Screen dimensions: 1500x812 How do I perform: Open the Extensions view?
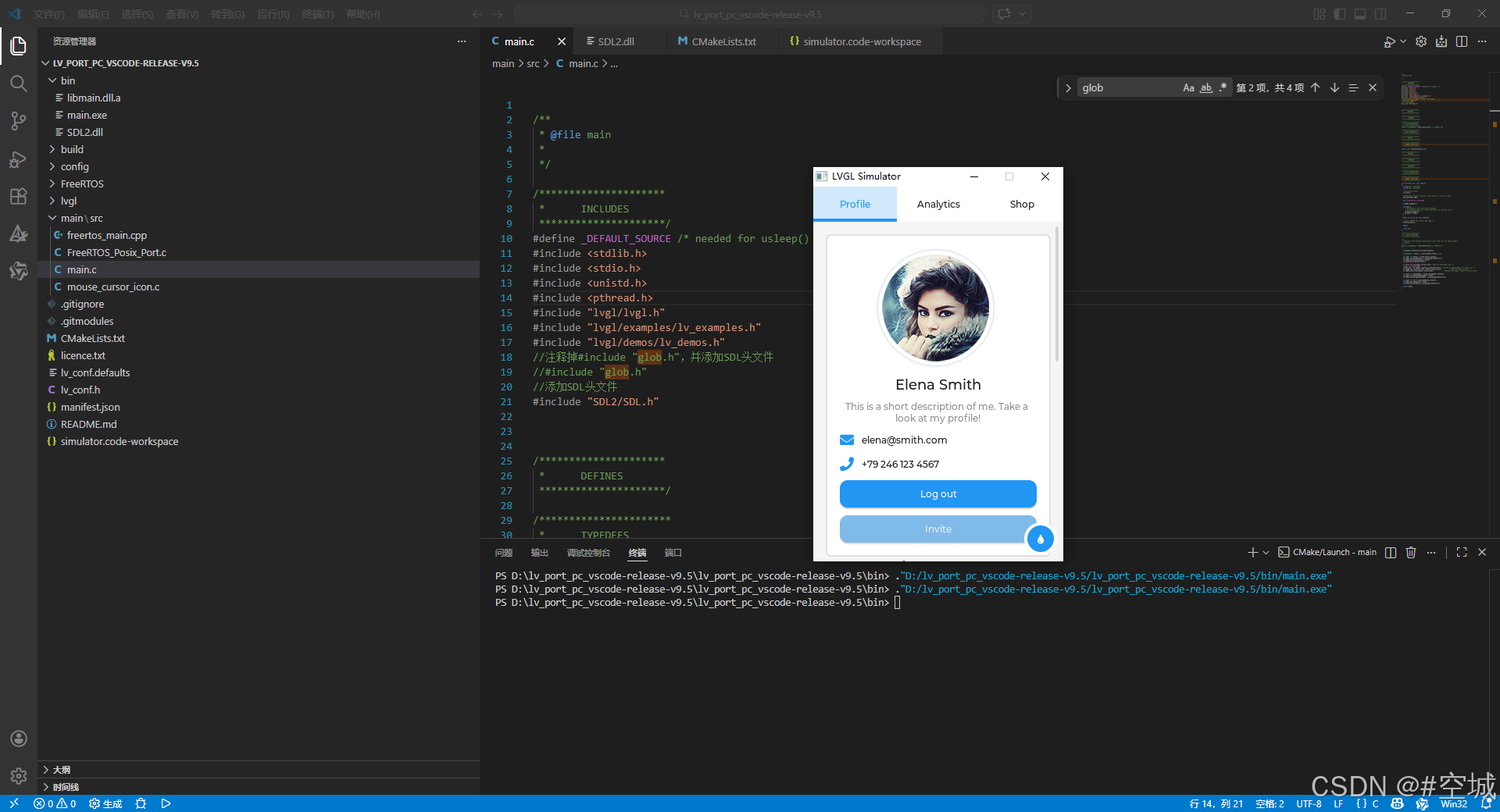[19, 197]
